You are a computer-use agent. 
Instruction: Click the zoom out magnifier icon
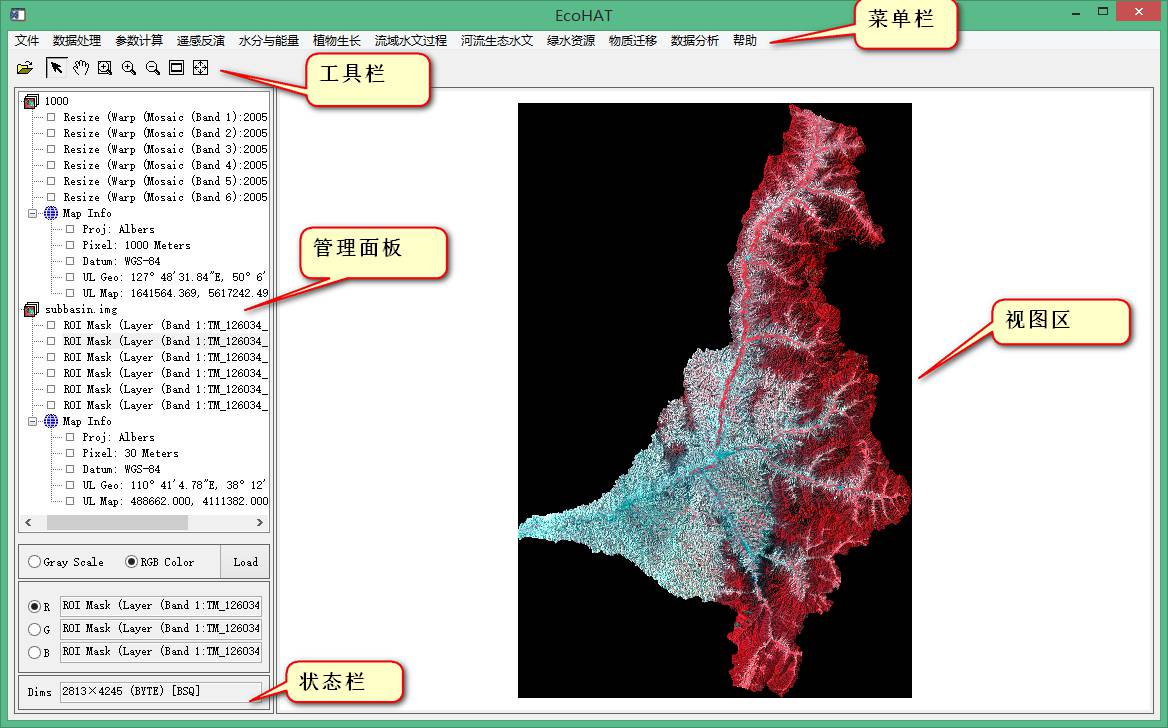tap(152, 68)
